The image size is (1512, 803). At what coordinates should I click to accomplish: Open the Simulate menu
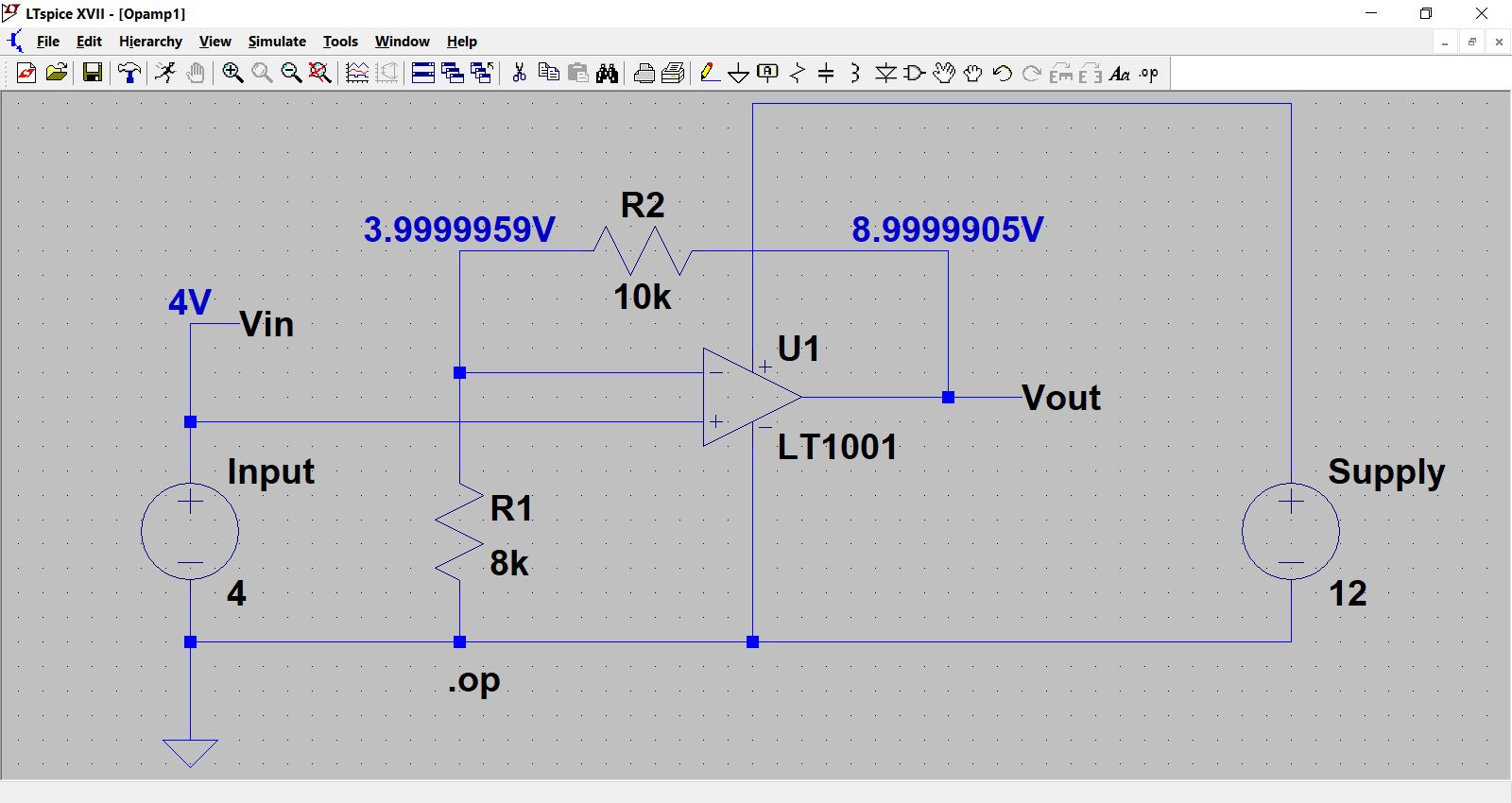tap(277, 42)
